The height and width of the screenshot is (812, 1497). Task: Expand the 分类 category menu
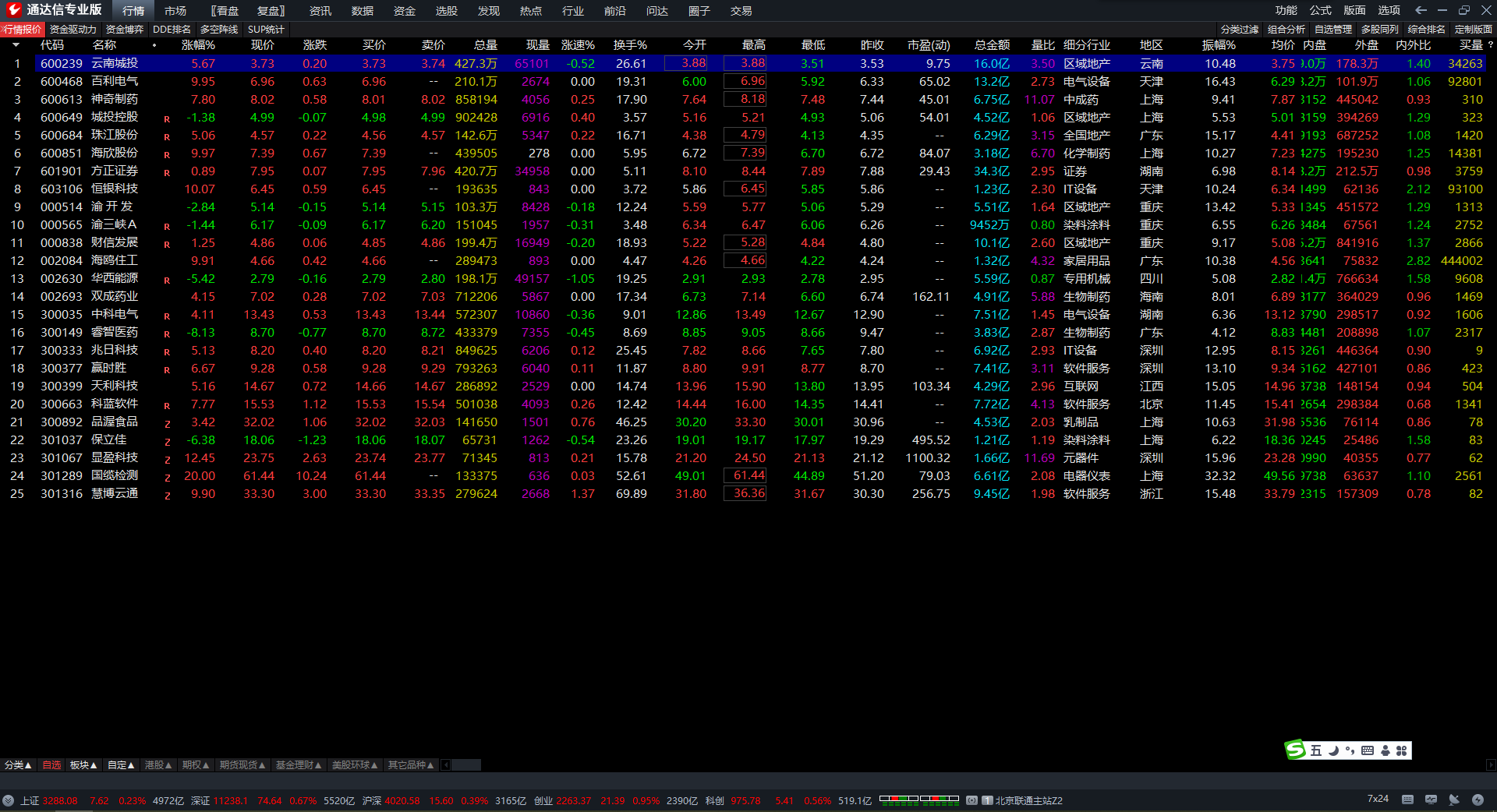point(18,765)
